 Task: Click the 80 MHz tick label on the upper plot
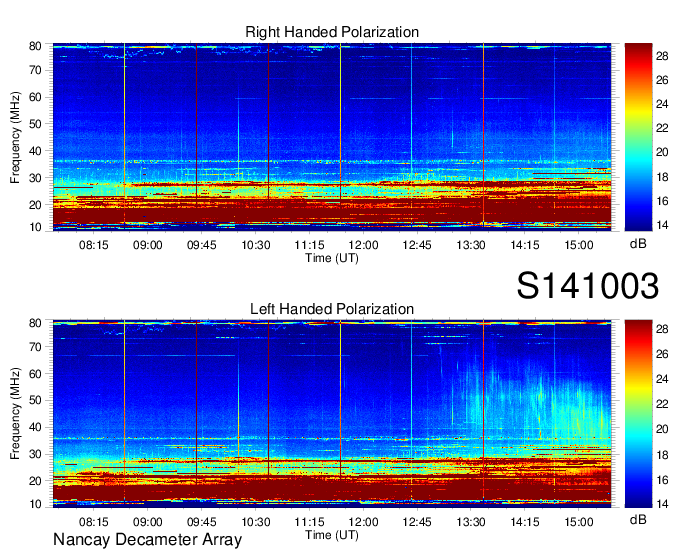[35, 46]
